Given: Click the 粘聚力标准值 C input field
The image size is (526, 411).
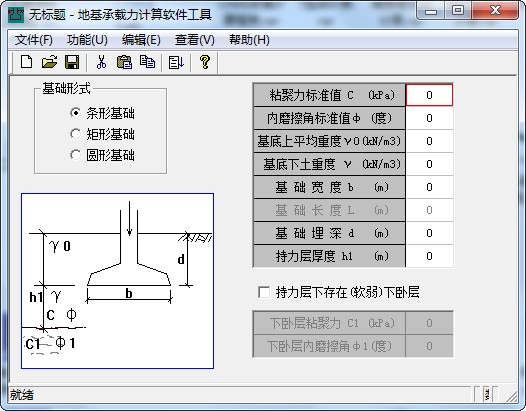Looking at the screenshot, I should coord(429,95).
